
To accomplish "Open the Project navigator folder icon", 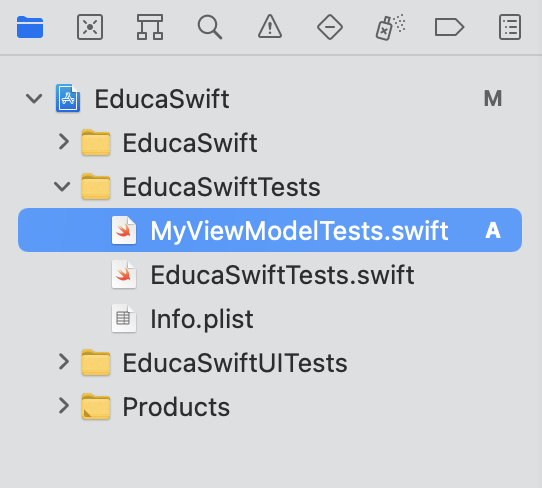I will click(x=30, y=27).
